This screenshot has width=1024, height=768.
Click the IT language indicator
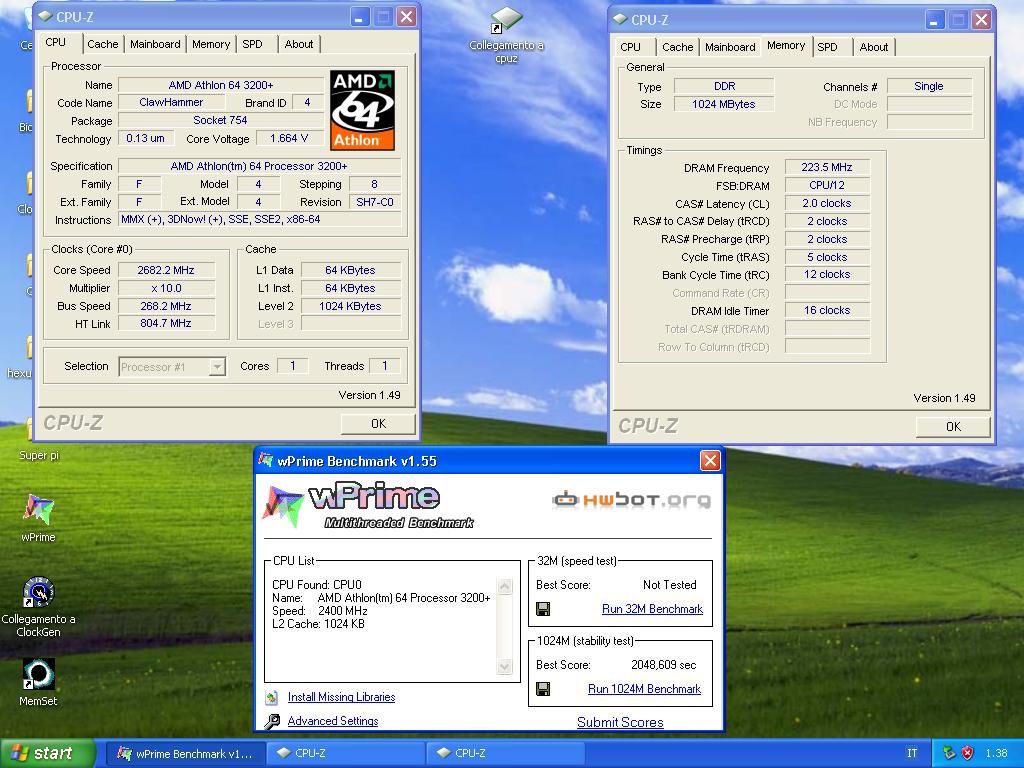(x=912, y=753)
